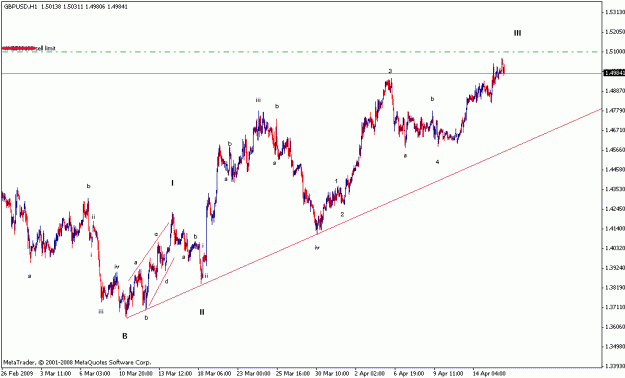Select the wave label 3 near the peak

[x=390, y=71]
